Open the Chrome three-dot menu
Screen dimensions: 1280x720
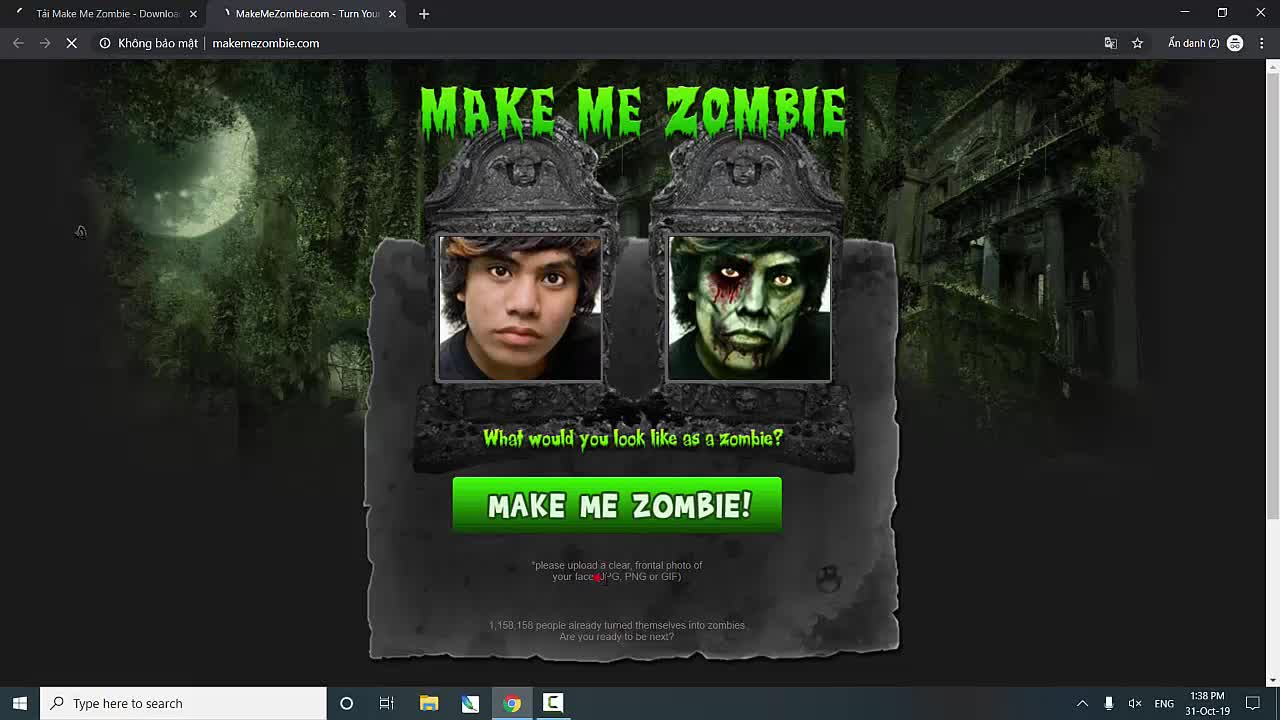(x=1262, y=43)
